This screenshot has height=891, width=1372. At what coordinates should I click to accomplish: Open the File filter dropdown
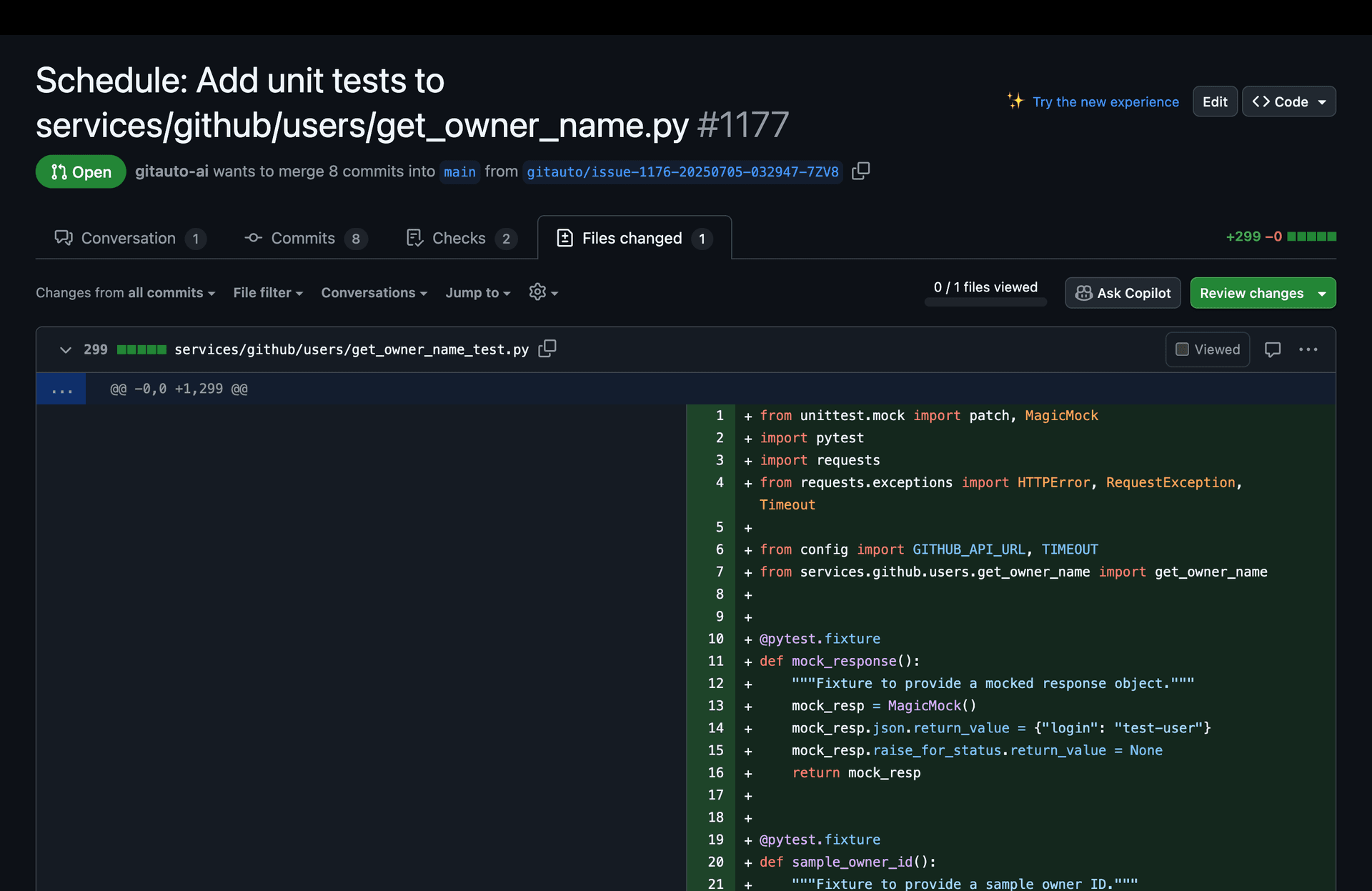coord(268,293)
